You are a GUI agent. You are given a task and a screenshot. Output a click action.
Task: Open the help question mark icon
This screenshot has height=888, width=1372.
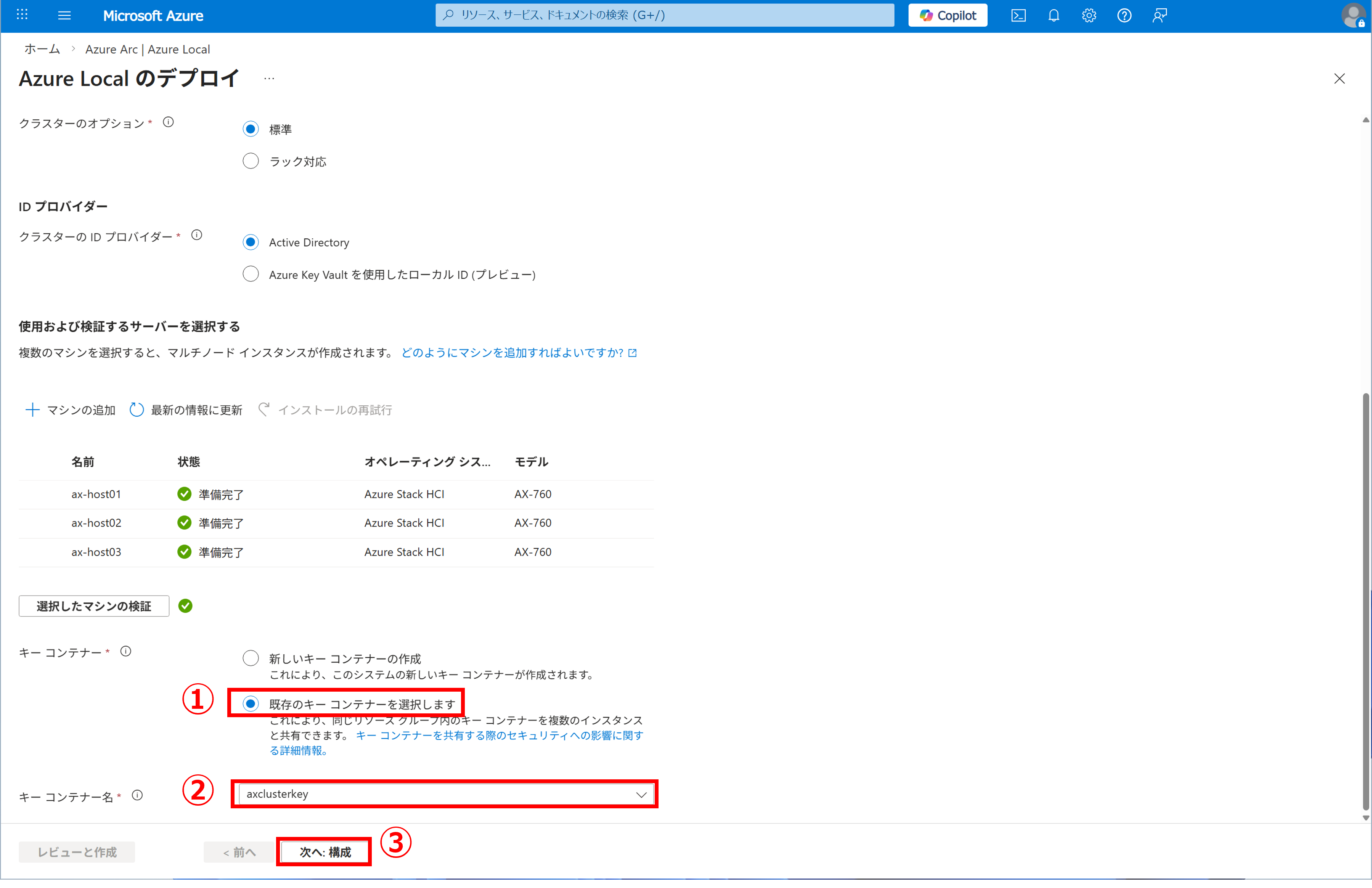click(1123, 16)
